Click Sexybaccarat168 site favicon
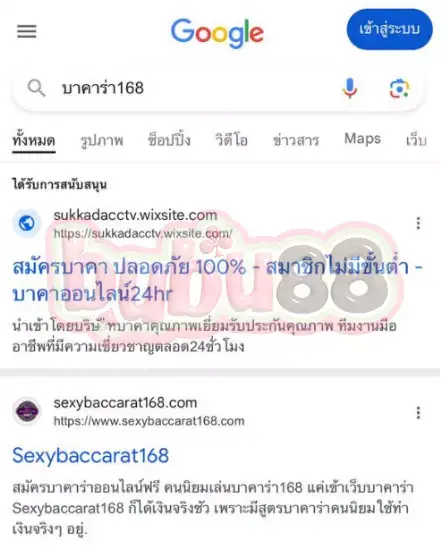Screen dimensions: 448x558 point(27,411)
